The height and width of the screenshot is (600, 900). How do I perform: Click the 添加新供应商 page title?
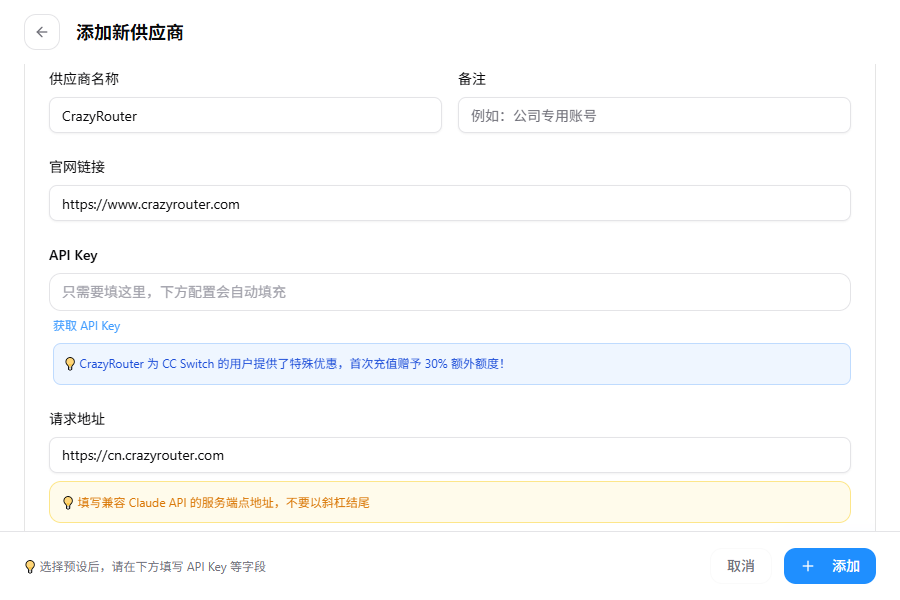coord(130,33)
